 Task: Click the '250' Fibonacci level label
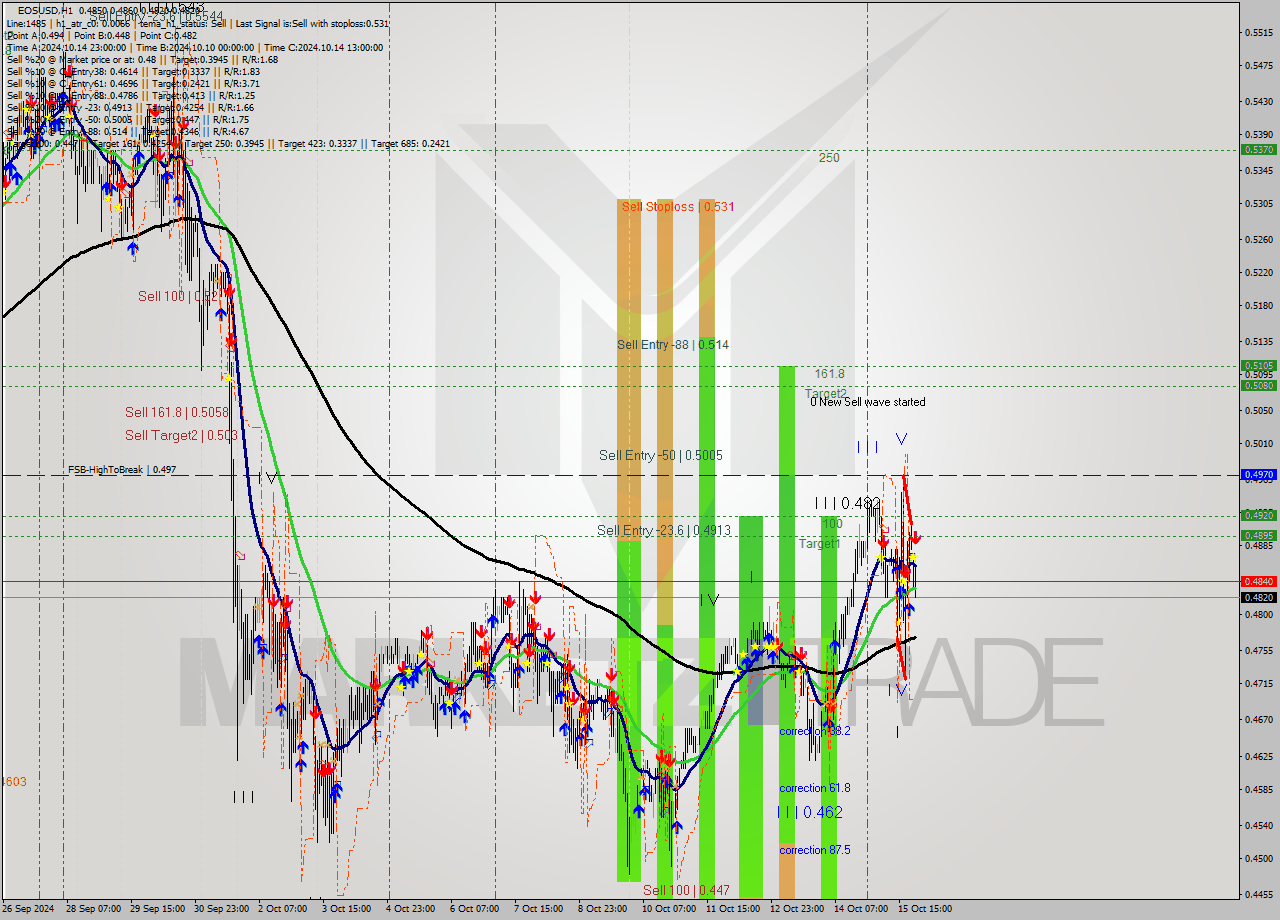tap(829, 158)
